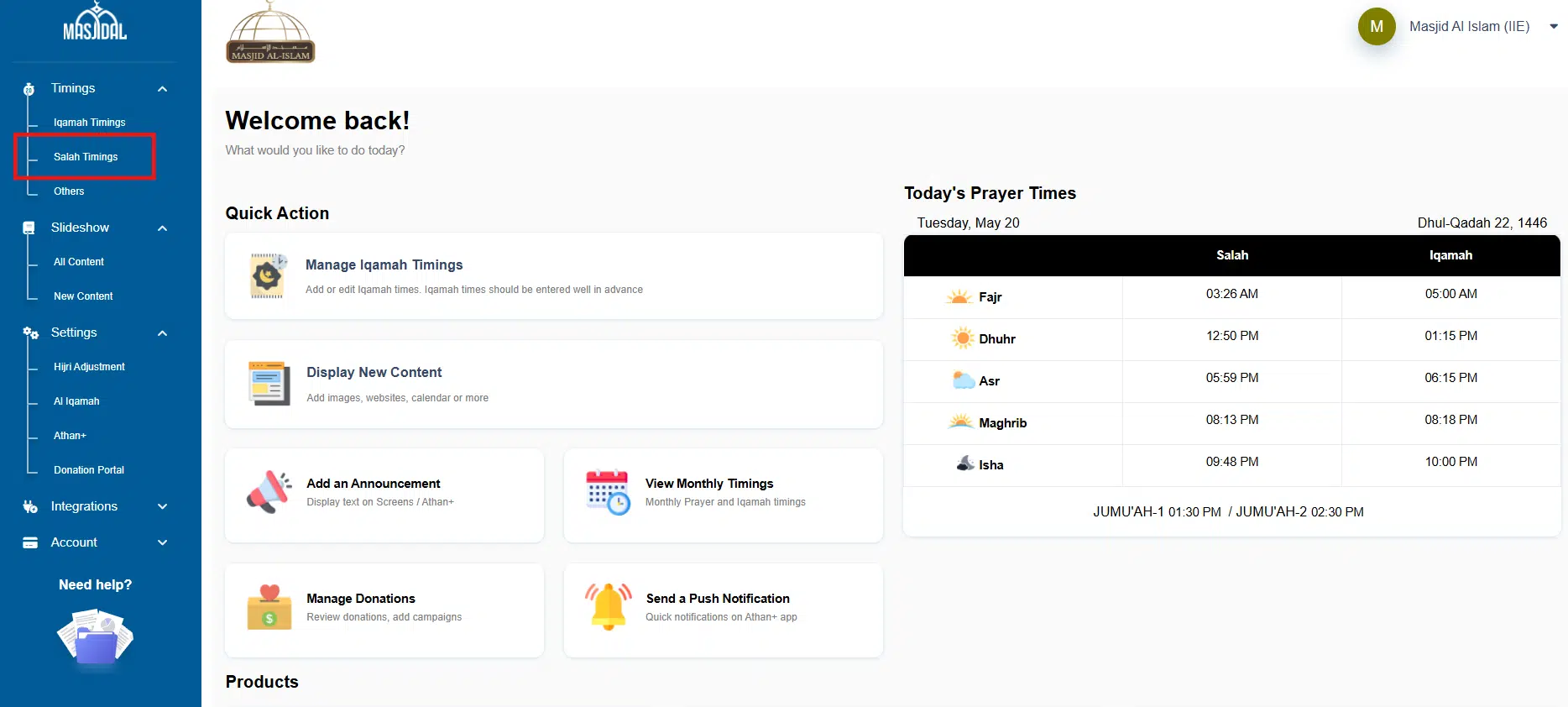Image resolution: width=1568 pixels, height=707 pixels.
Task: Click the Display New Content icon
Action: coord(269,384)
